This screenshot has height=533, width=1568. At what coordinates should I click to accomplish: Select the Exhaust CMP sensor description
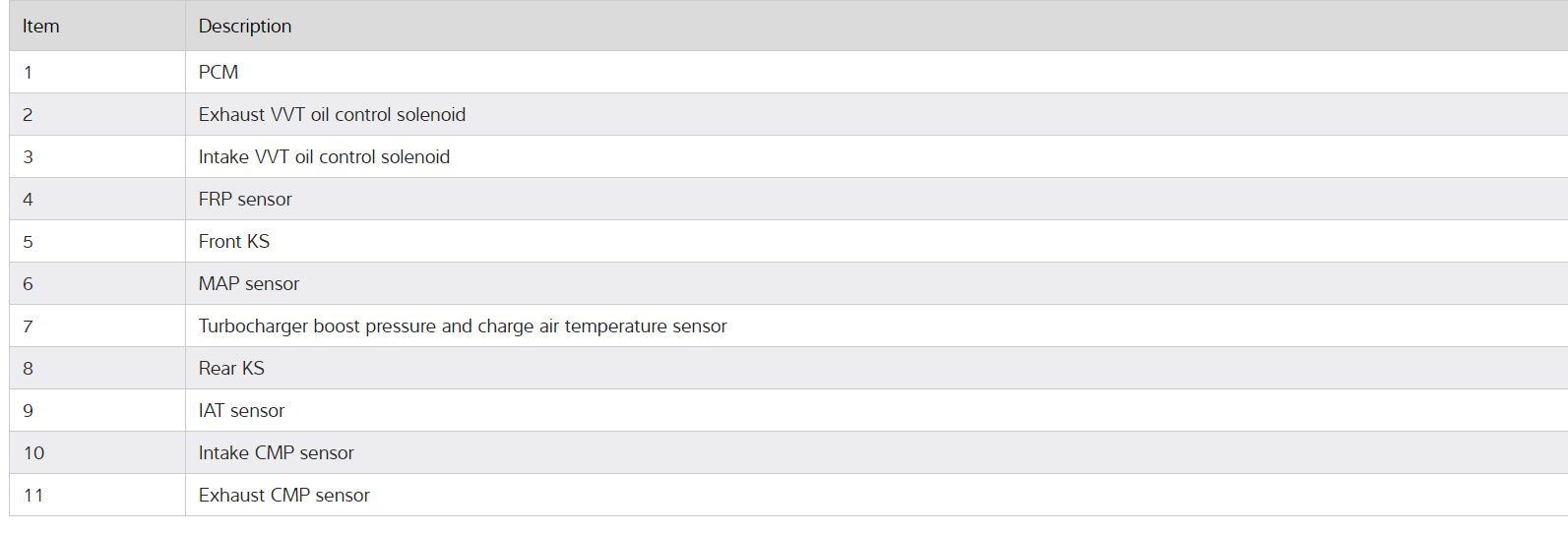click(284, 496)
